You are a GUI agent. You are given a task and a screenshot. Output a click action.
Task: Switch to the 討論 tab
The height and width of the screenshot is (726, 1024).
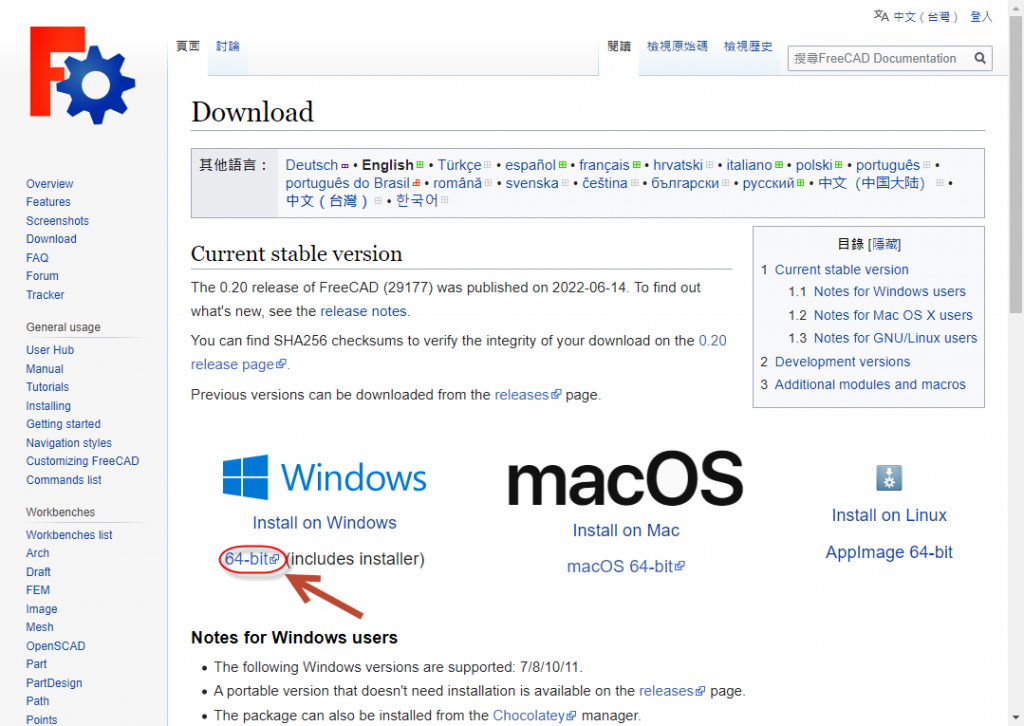click(227, 46)
